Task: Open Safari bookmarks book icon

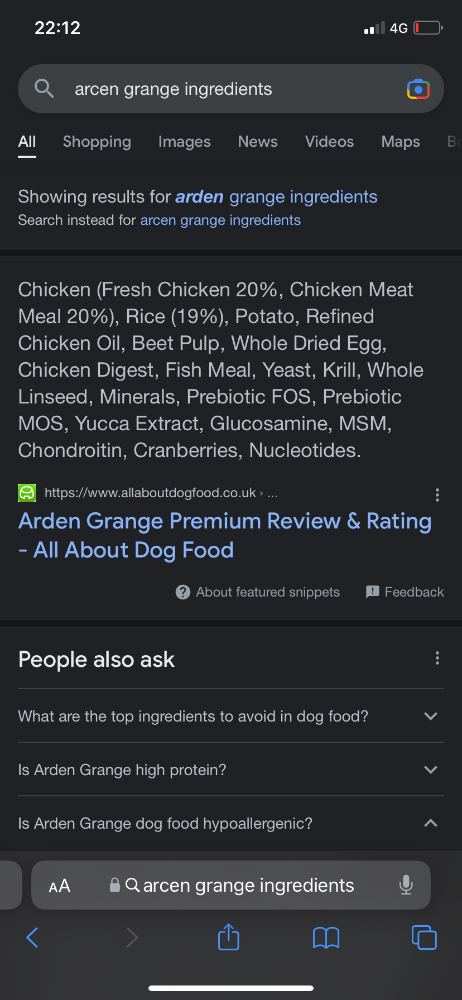Action: [325, 938]
